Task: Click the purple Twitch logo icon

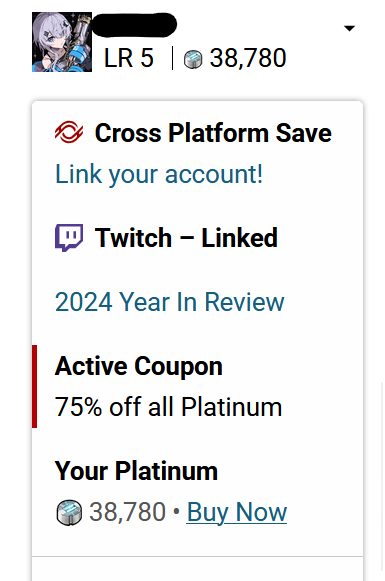Action: (x=69, y=238)
